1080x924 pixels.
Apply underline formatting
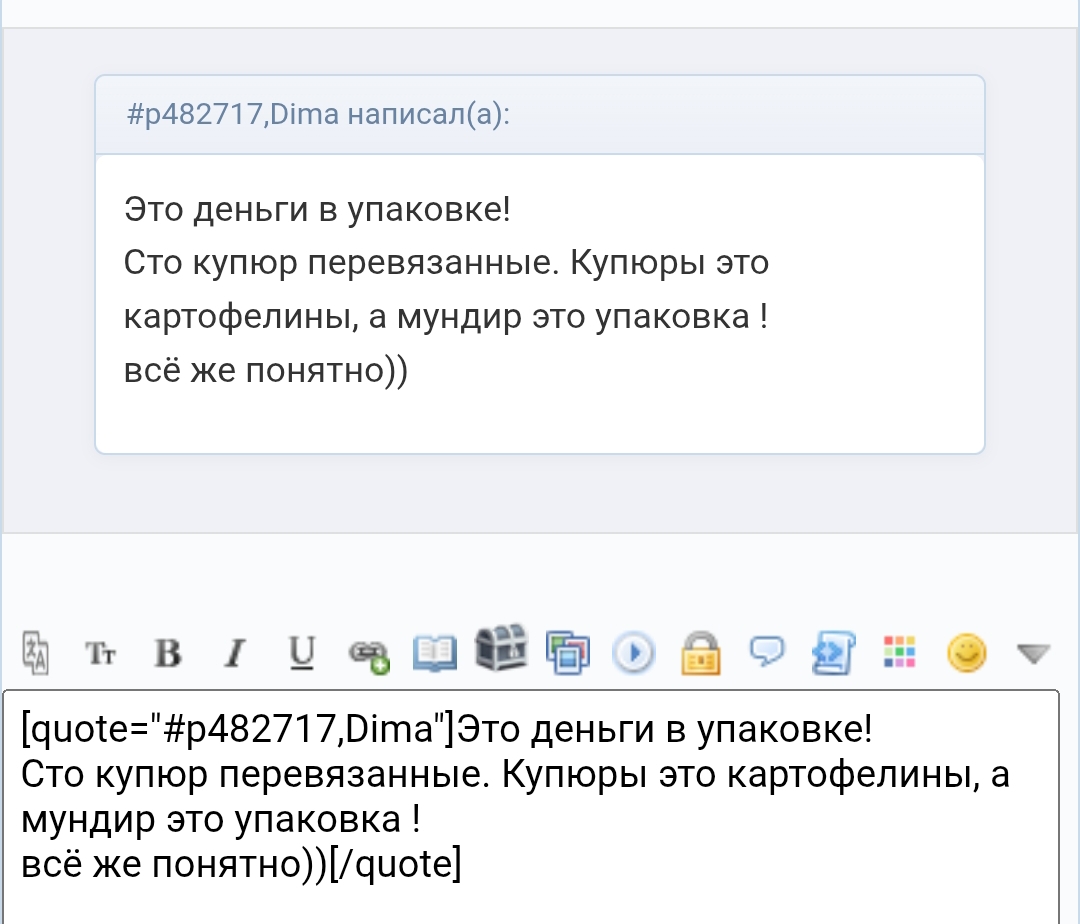[301, 653]
